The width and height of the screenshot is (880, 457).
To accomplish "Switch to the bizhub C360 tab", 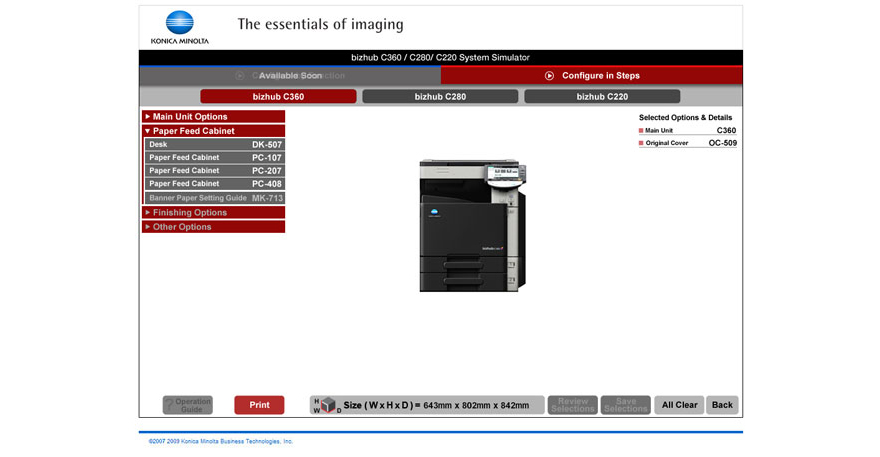I will click(278, 97).
